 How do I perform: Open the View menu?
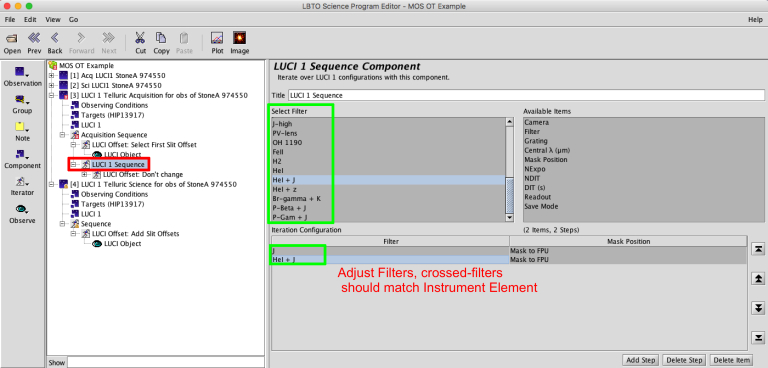pos(53,20)
